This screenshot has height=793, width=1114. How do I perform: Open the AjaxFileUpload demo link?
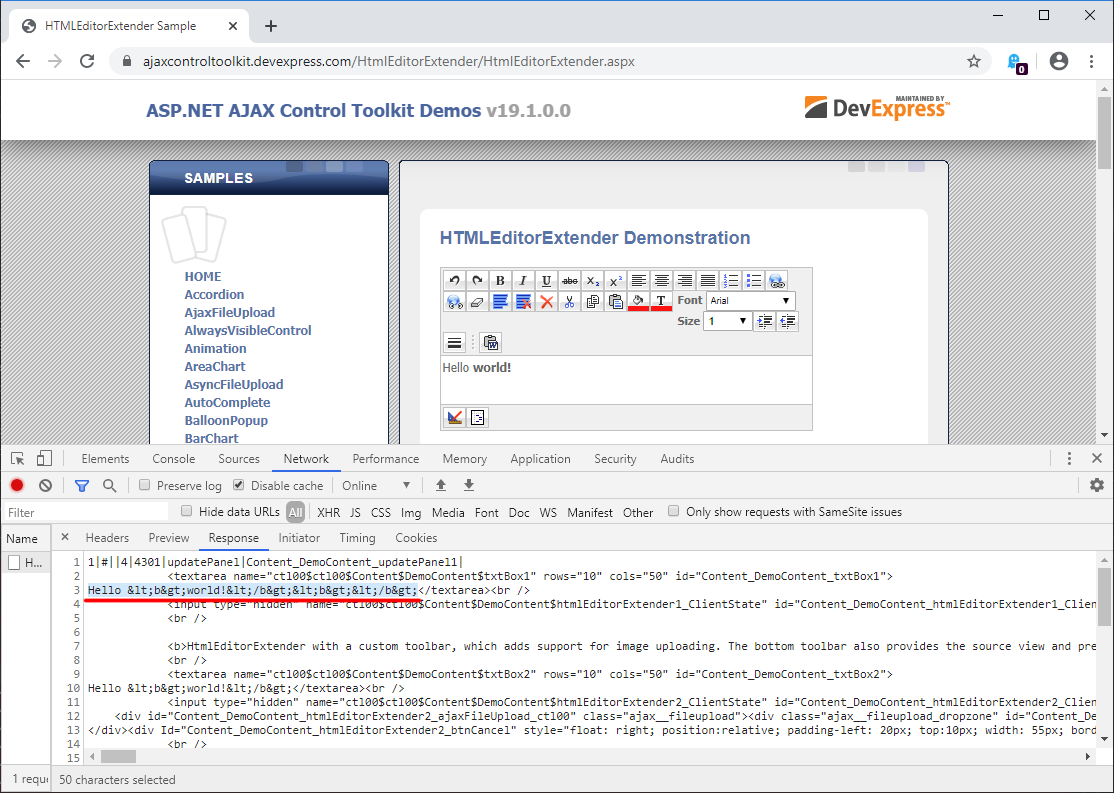pyautogui.click(x=231, y=312)
